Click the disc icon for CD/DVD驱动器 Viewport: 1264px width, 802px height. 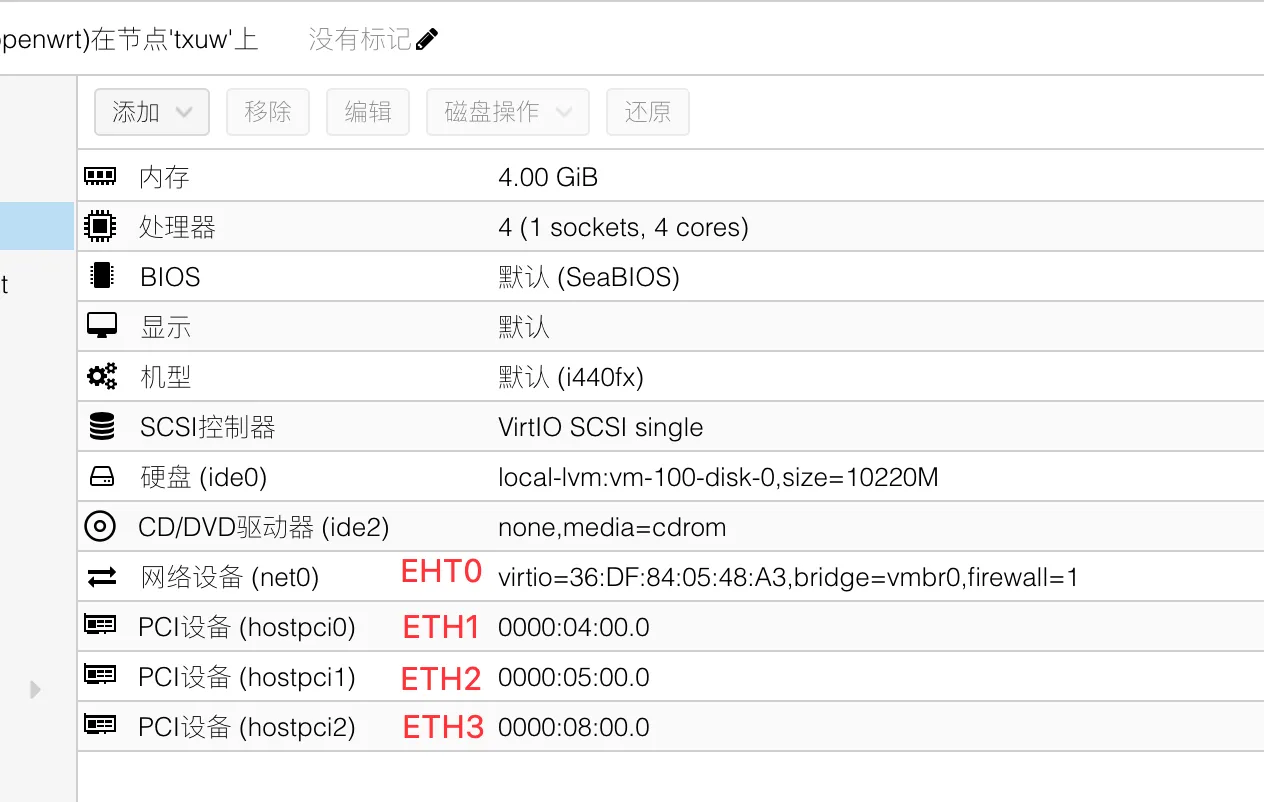(x=100, y=526)
